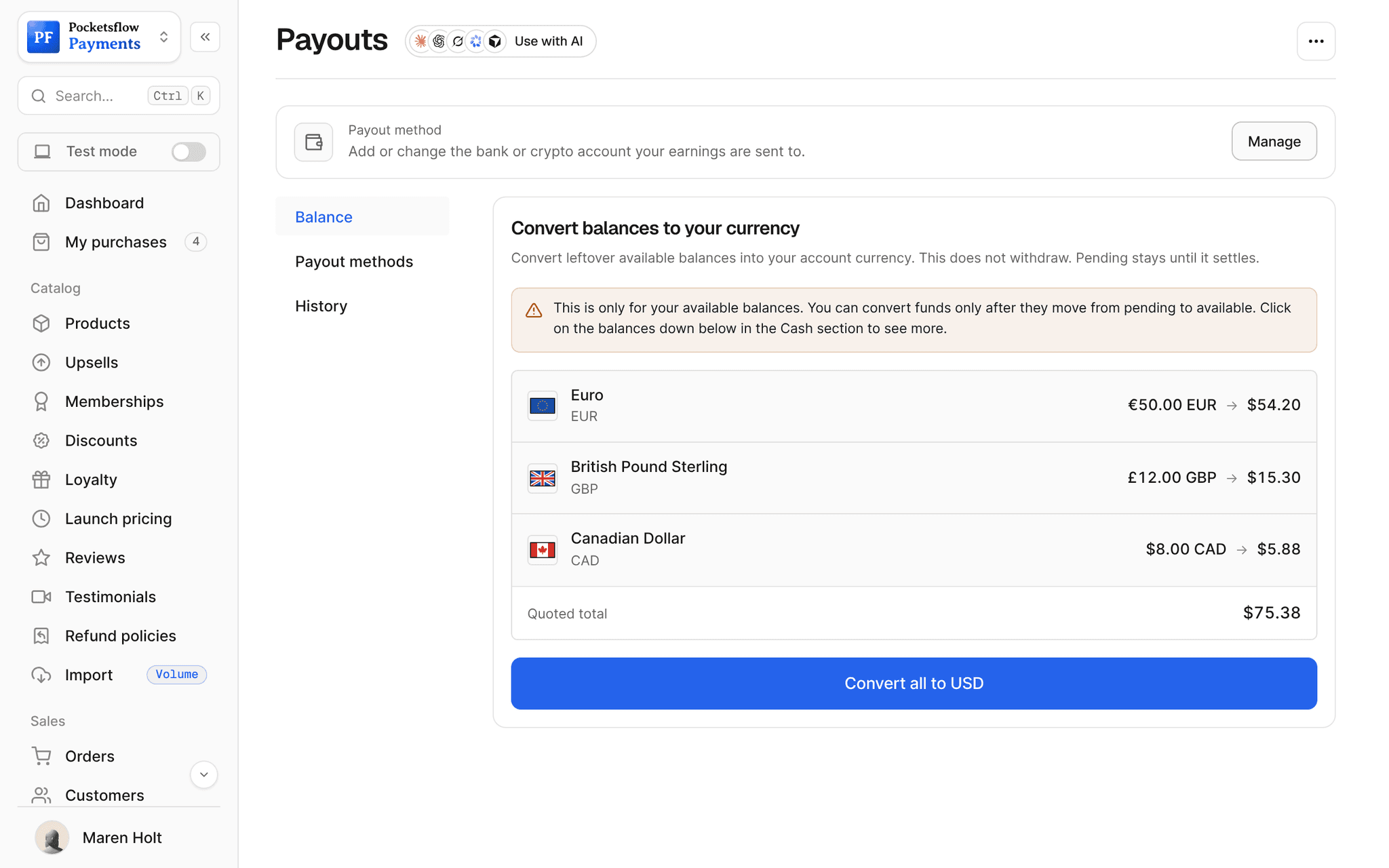
Task: Click the Refund policies receipt icon
Action: click(x=41, y=635)
